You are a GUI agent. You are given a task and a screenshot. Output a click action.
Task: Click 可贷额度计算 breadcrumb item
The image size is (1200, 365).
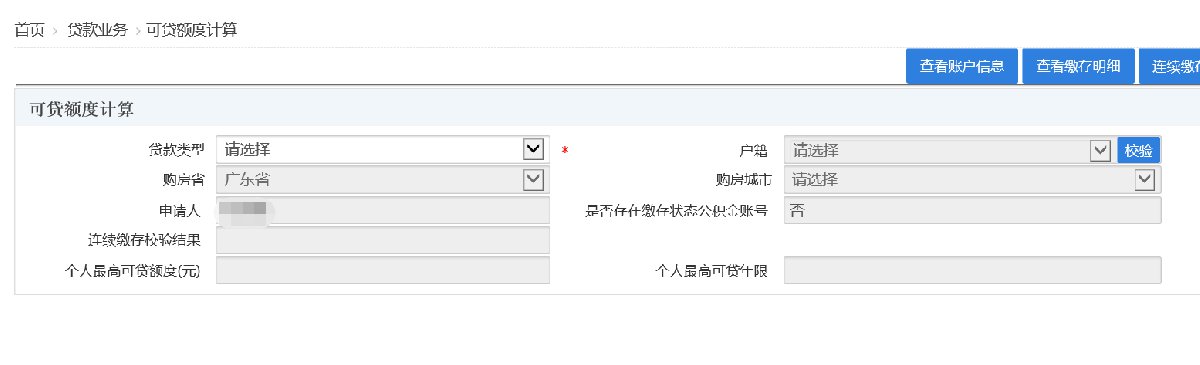pos(191,29)
